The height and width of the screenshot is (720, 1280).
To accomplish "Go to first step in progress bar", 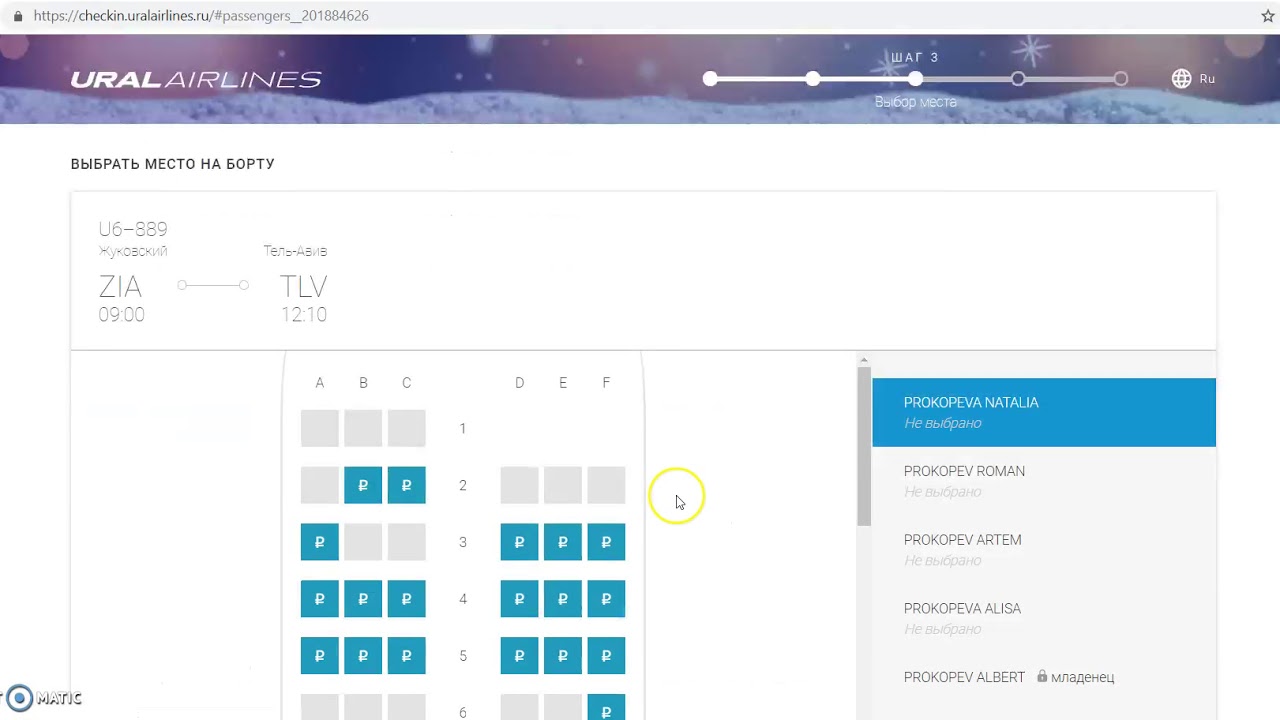I will tap(710, 79).
